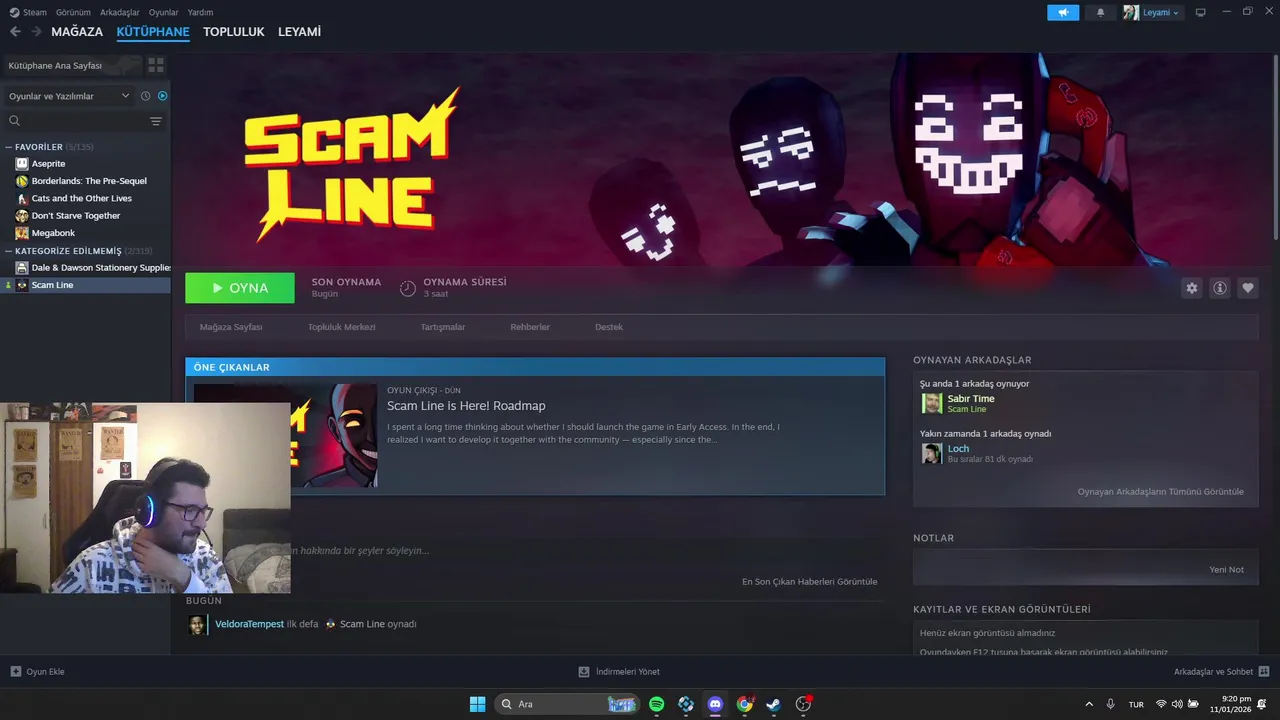Switch to Big Picture mode icon
Viewport: 1280px width, 720px height.
pos(1201,13)
